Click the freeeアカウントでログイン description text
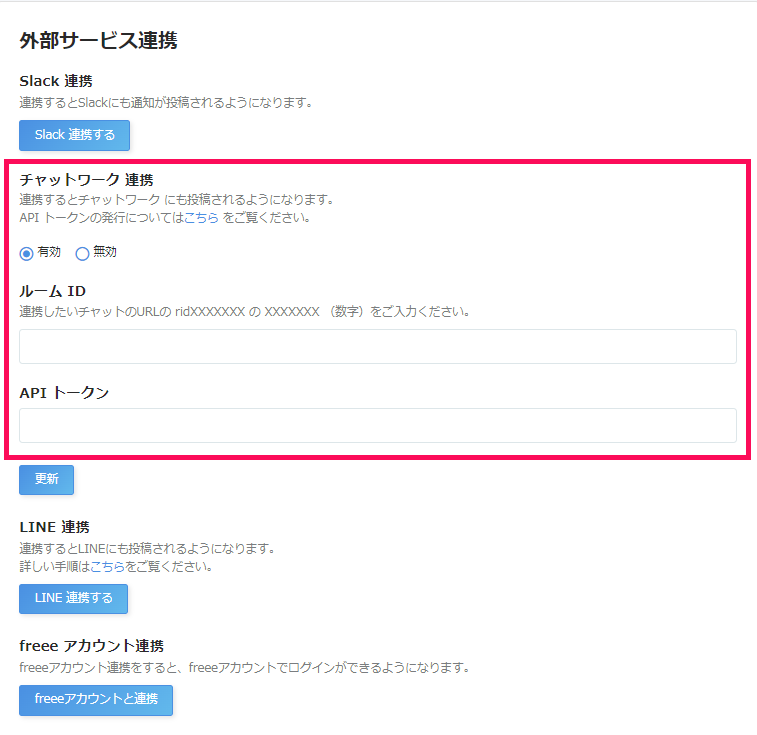The image size is (757, 735). pyautogui.click(x=244, y=667)
